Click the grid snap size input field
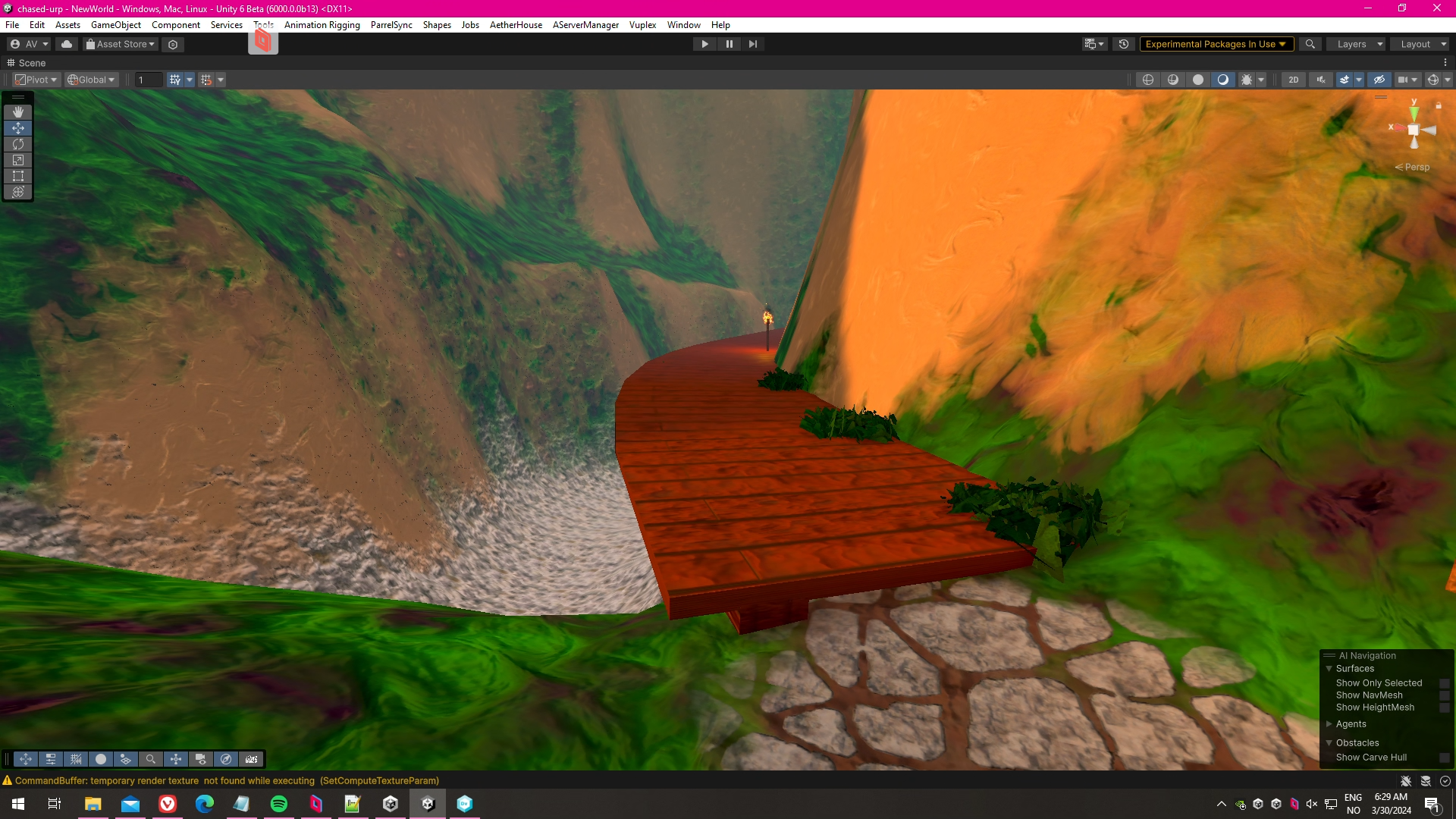 coord(149,80)
